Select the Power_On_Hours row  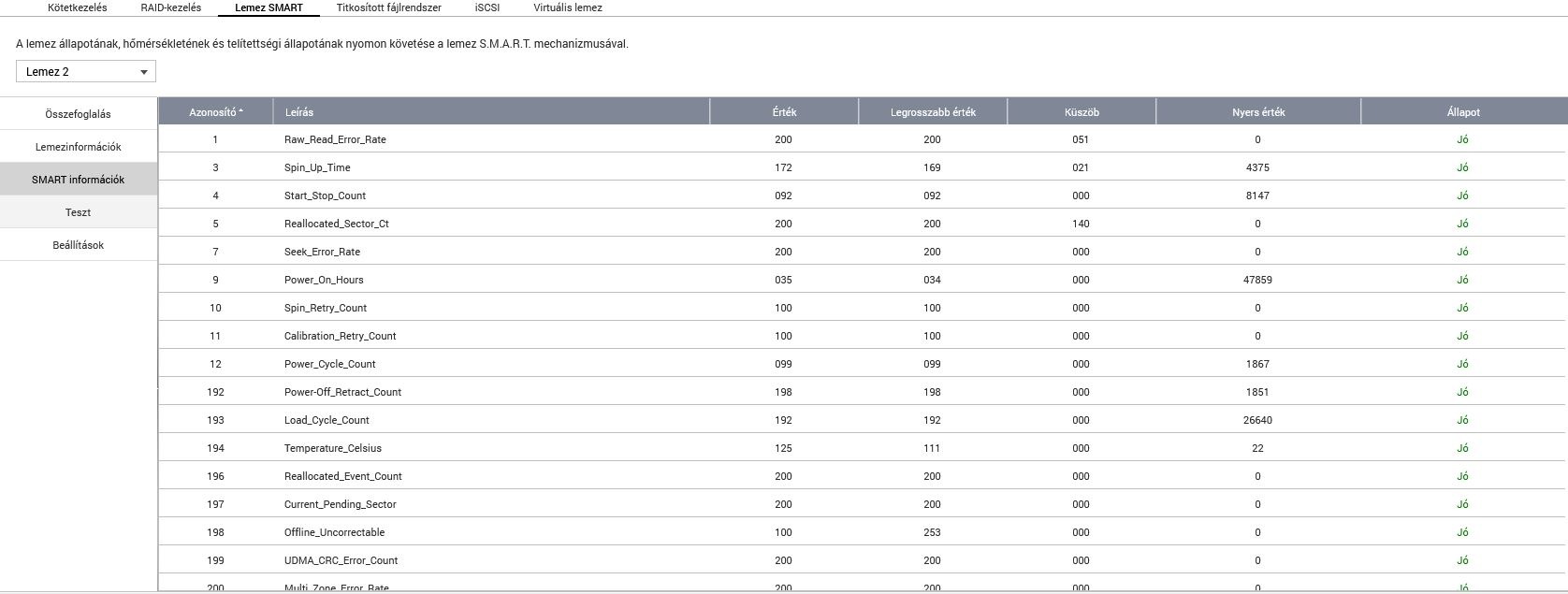[324, 280]
